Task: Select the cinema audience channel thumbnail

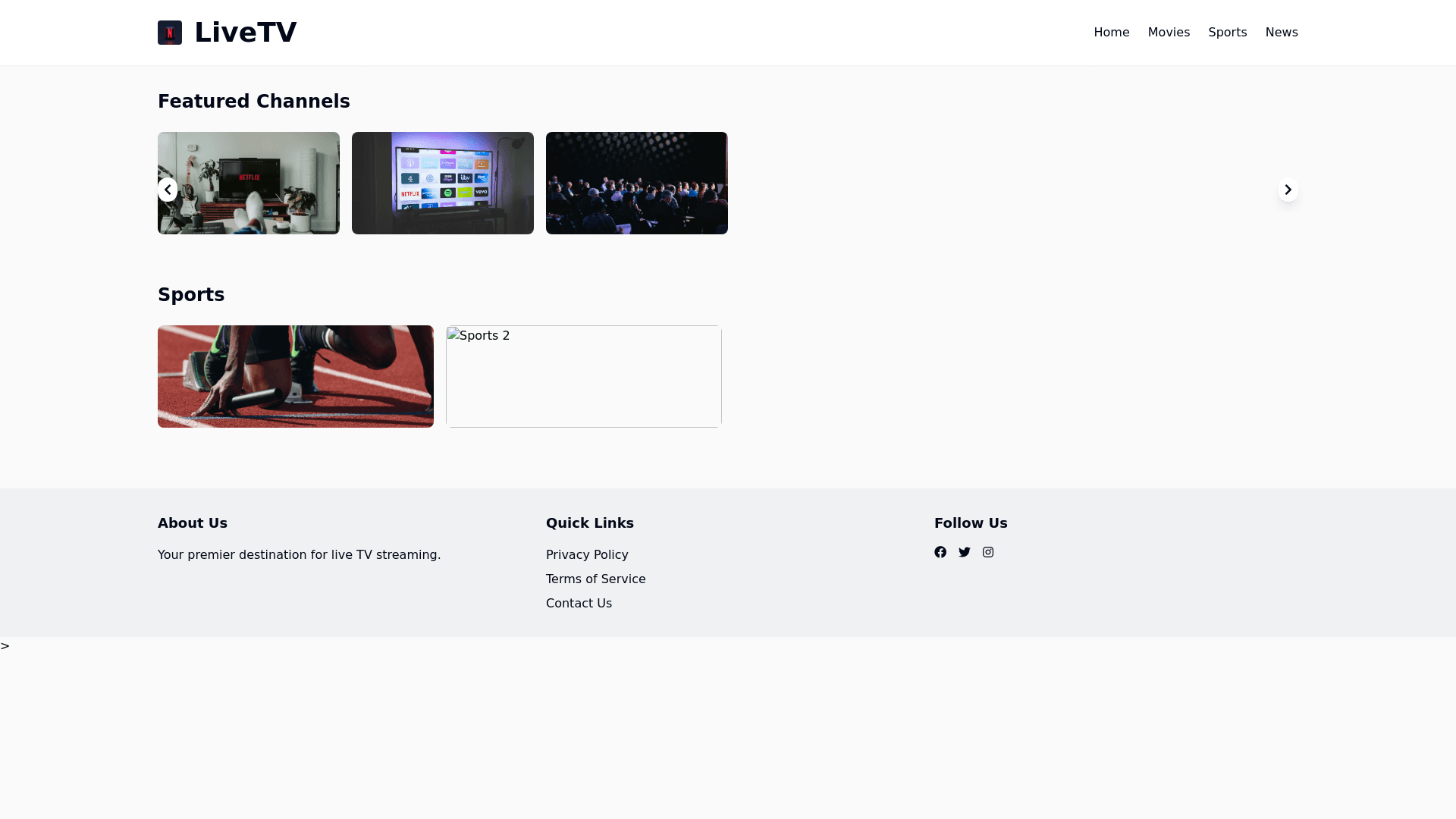Action: pos(637,183)
